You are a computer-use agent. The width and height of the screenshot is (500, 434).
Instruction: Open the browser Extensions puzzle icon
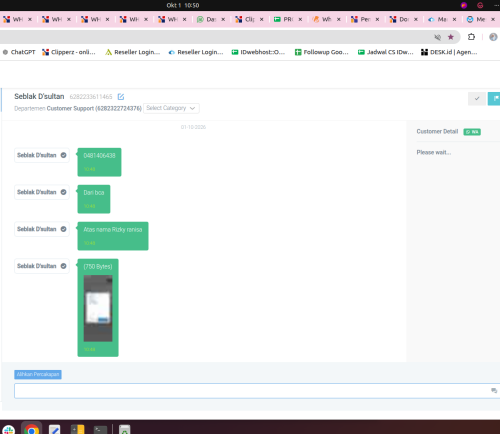coord(471,37)
